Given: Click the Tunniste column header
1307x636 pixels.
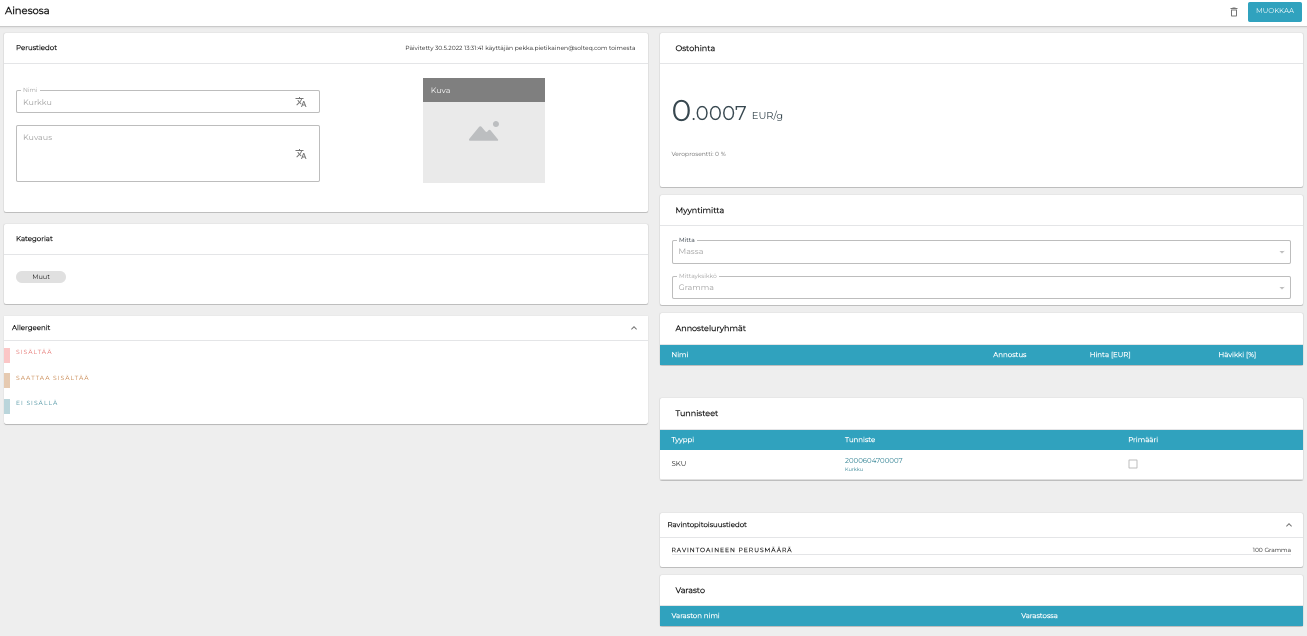Looking at the screenshot, I should (860, 440).
